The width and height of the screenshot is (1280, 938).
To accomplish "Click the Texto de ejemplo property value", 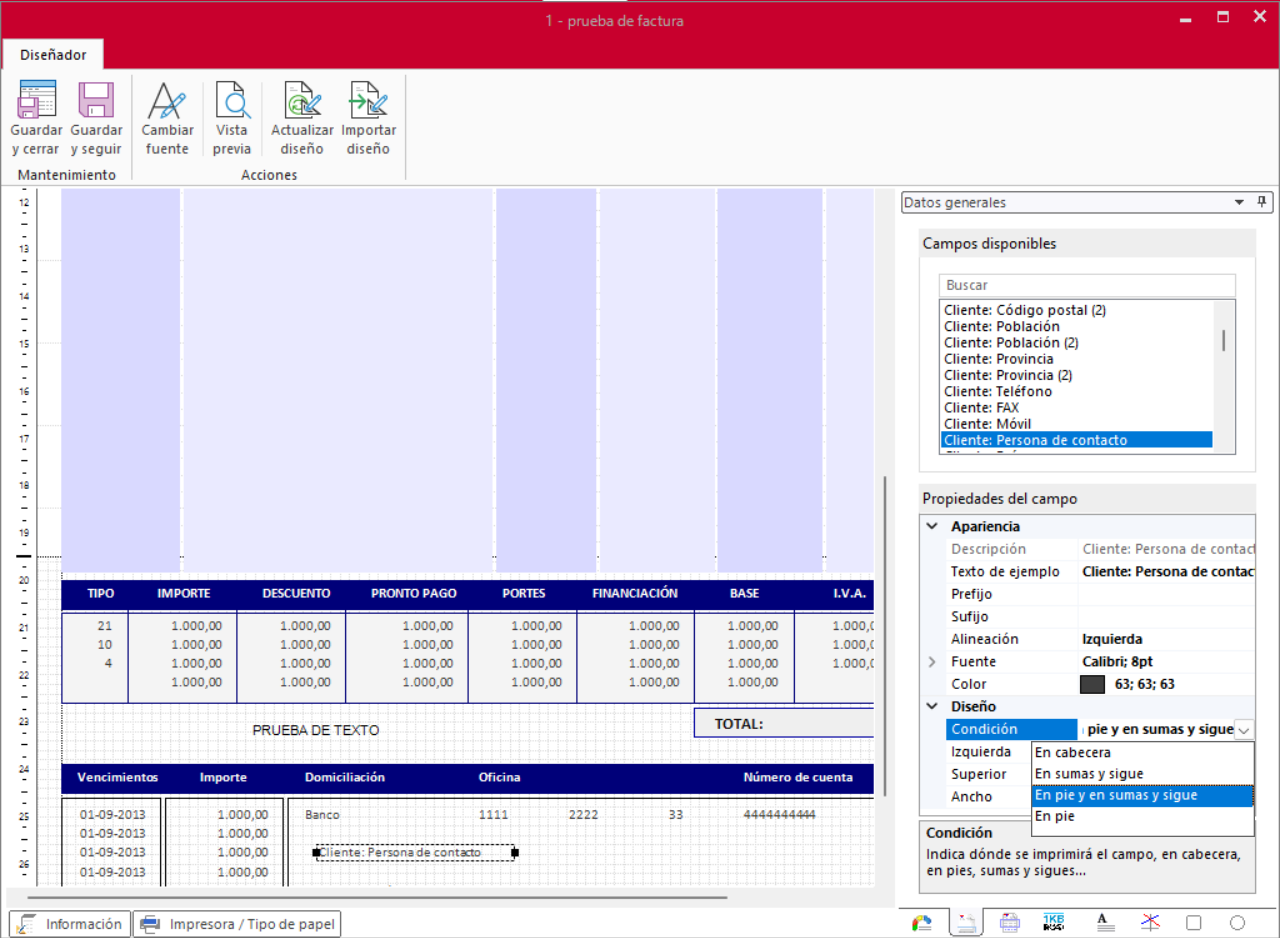I will pos(1167,571).
